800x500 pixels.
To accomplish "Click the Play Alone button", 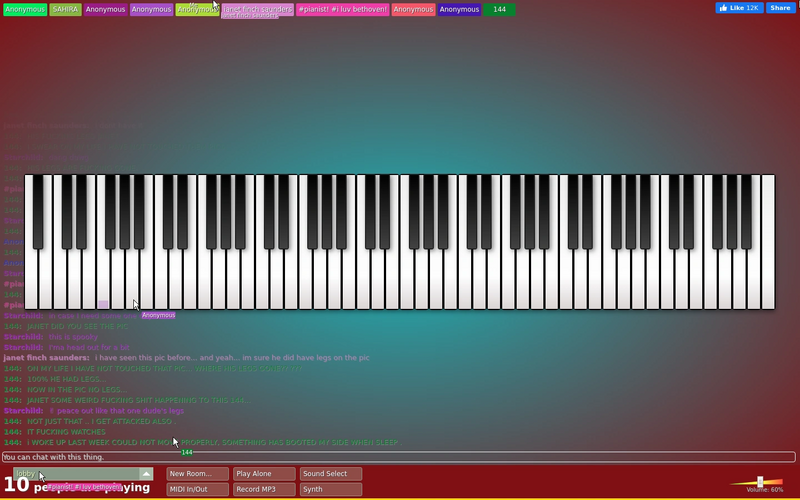I will click(264, 474).
